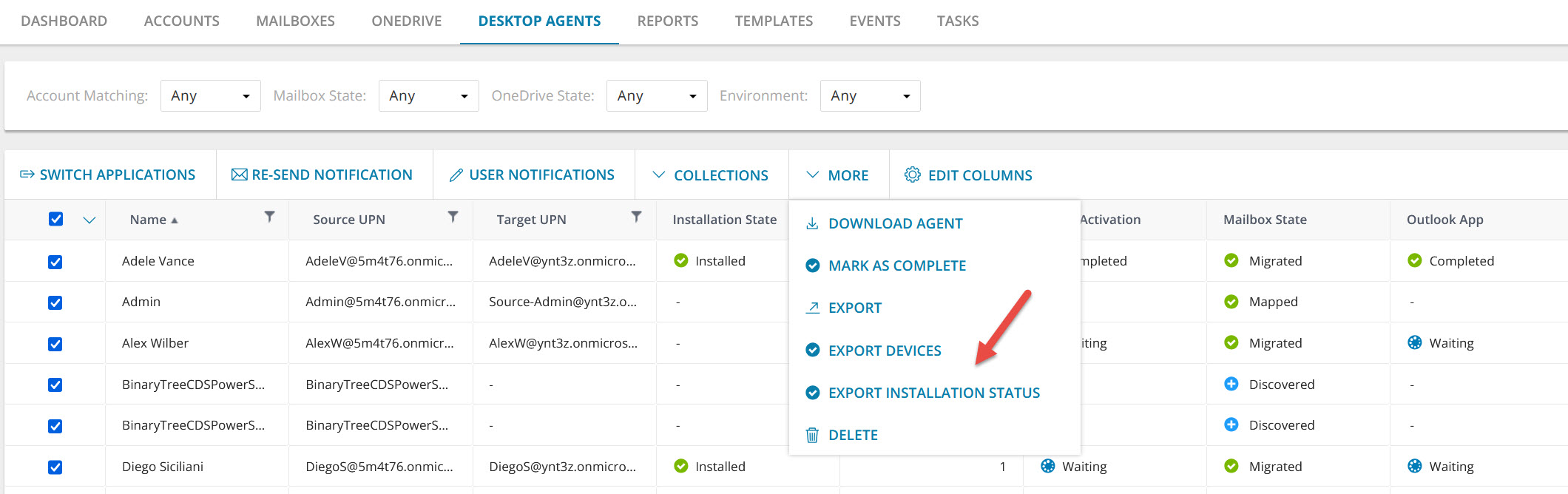Open the Templates tab
Screen dimensions: 1568x494
[774, 21]
